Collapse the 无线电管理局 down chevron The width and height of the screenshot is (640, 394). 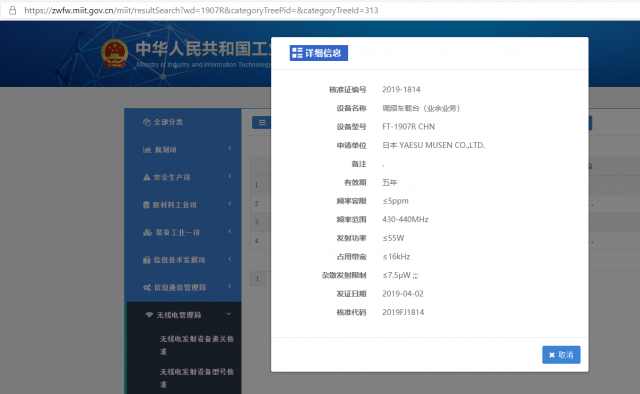tap(229, 314)
